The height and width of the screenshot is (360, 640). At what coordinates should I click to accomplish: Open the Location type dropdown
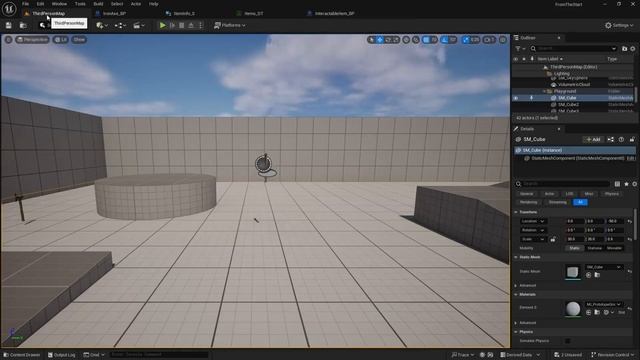533,221
